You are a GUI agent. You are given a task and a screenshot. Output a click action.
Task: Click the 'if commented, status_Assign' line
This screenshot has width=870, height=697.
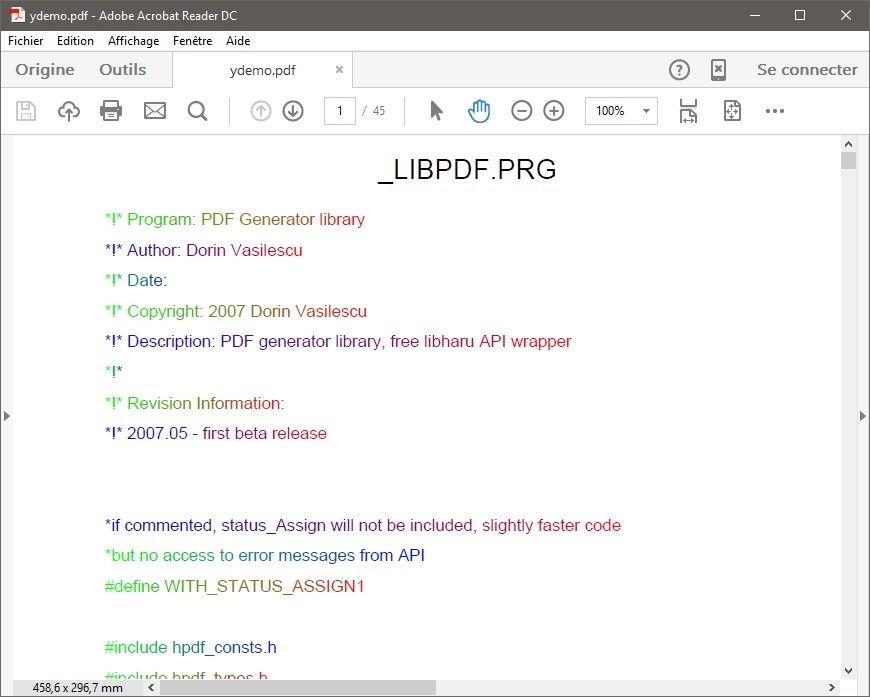363,526
